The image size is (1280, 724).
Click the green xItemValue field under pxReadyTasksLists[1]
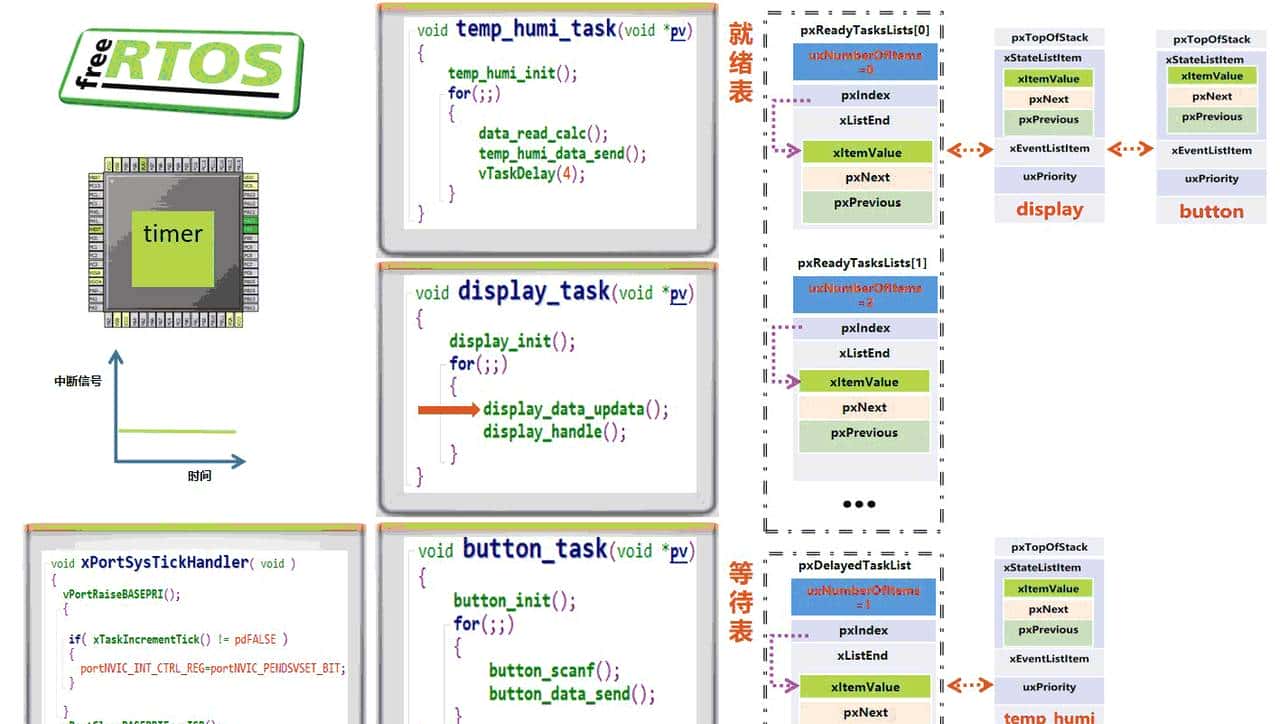point(864,381)
